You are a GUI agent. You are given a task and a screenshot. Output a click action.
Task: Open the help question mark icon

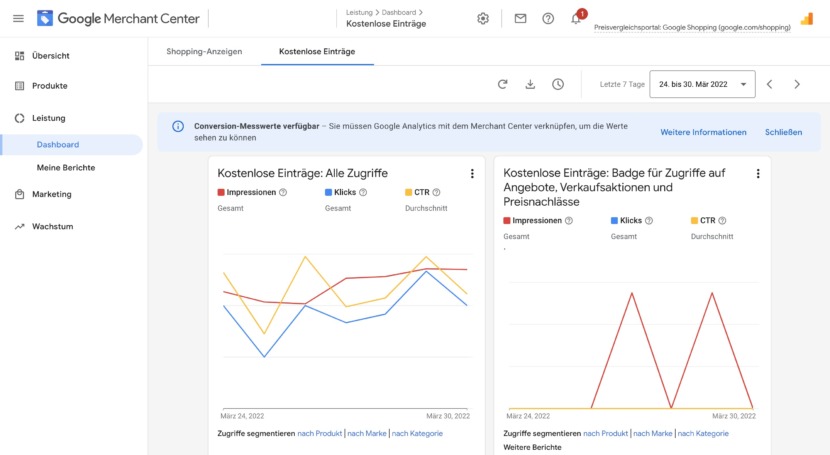[x=548, y=19]
